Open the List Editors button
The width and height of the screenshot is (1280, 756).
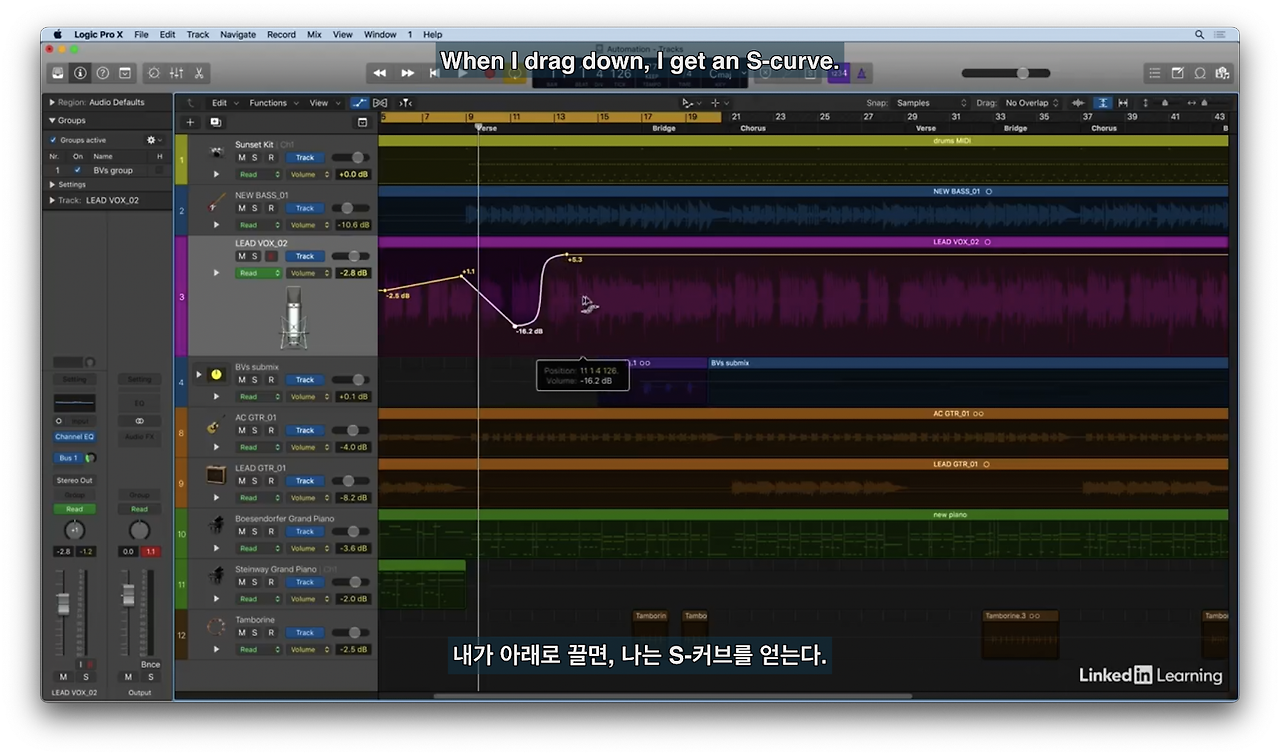1155,73
